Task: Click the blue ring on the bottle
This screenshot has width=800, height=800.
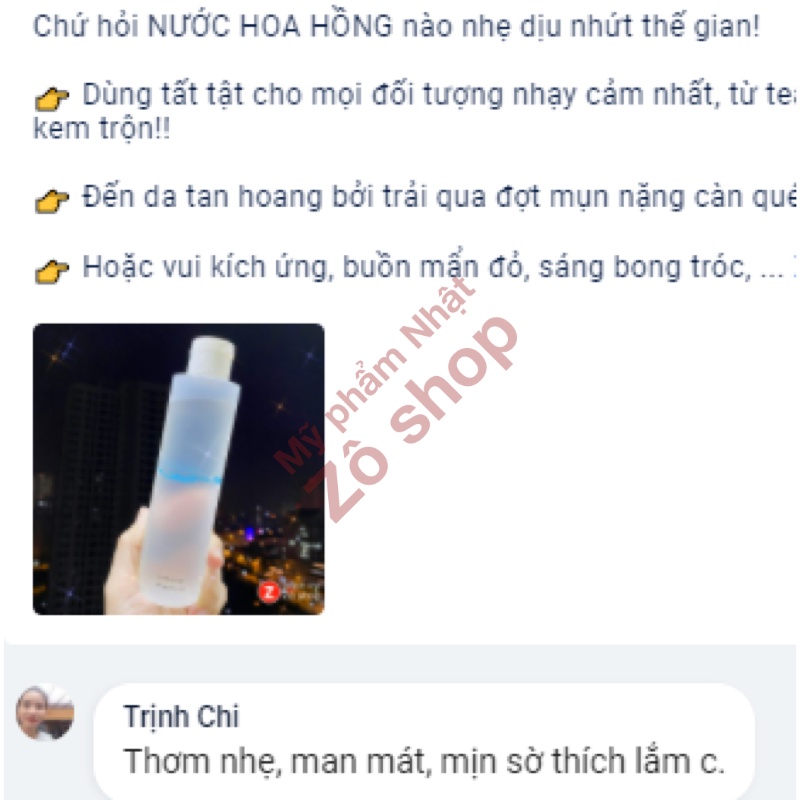Action: [x=190, y=477]
